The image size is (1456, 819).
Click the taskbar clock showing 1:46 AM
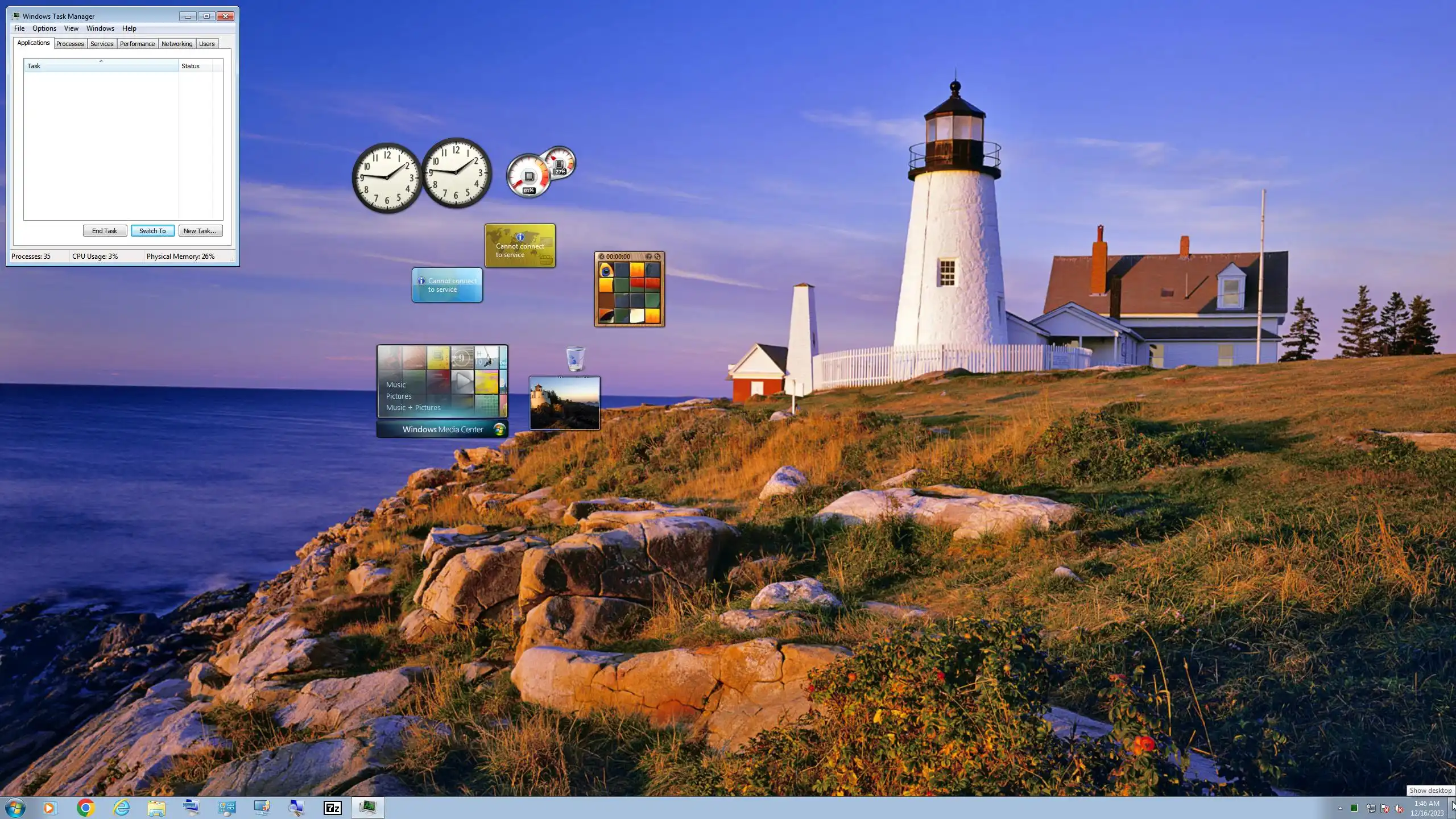[x=1426, y=808]
